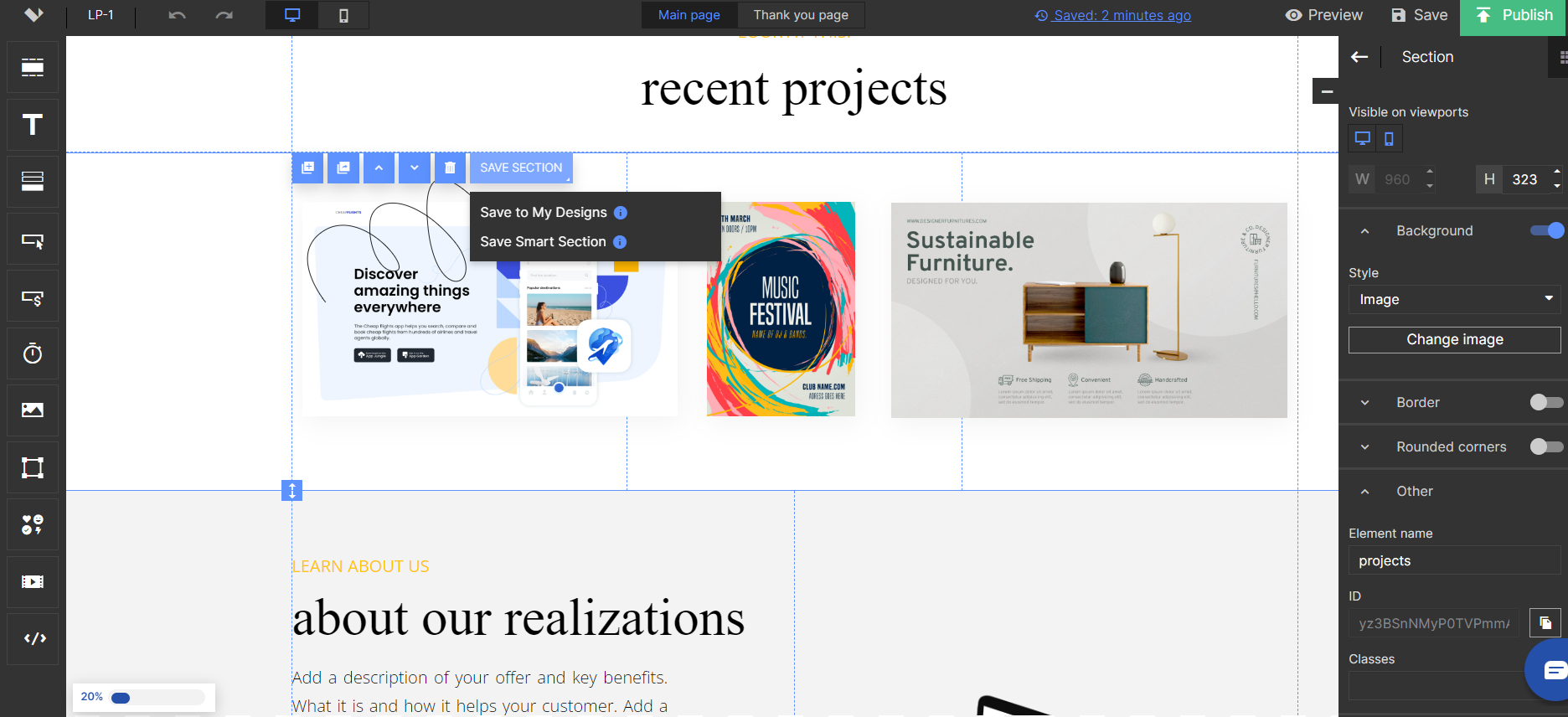
Task: Select the Video widget in sidebar
Action: [33, 581]
